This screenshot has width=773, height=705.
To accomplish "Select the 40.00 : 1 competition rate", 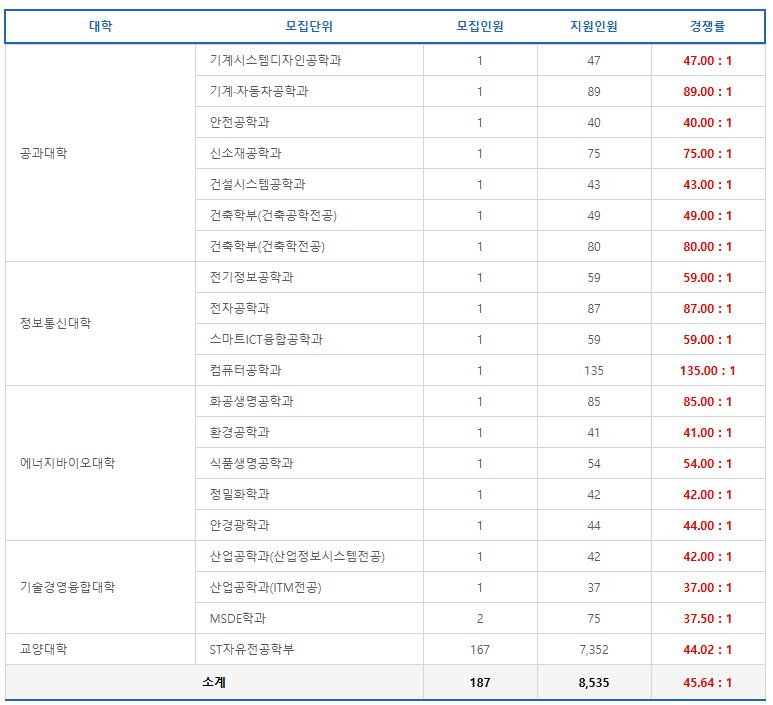I will 707,123.
